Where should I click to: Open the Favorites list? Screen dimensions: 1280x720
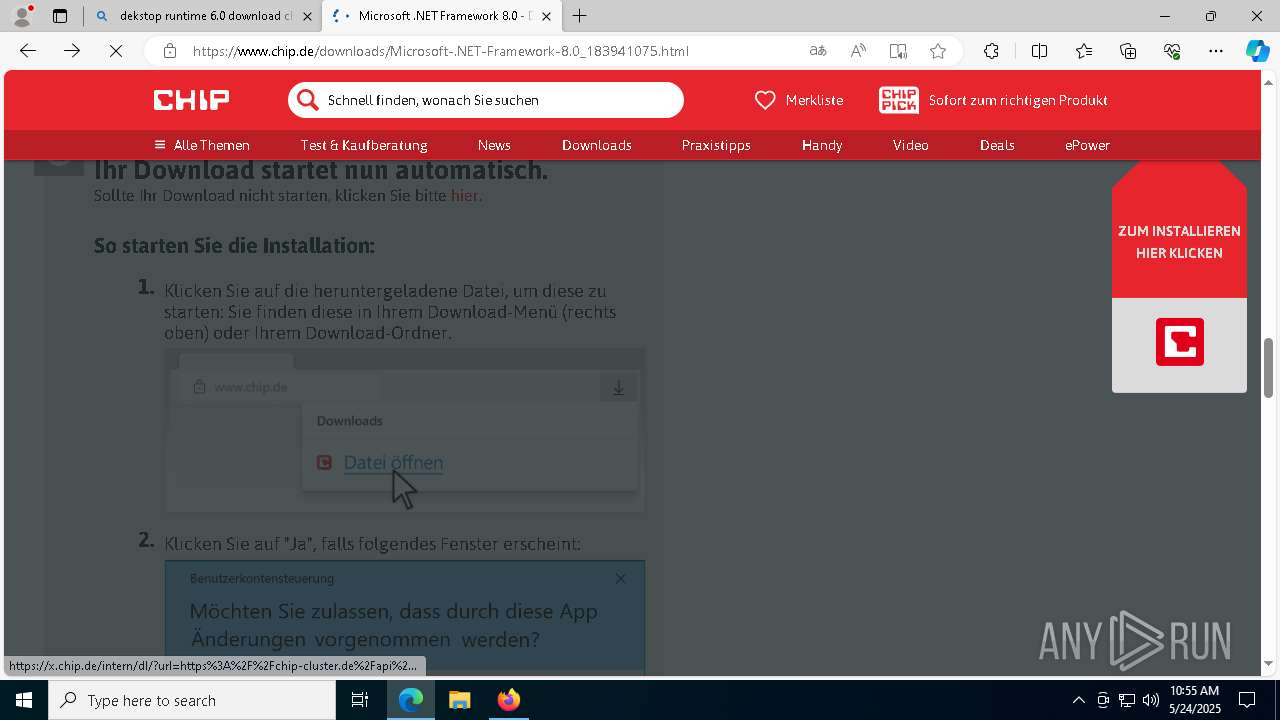[1084, 51]
